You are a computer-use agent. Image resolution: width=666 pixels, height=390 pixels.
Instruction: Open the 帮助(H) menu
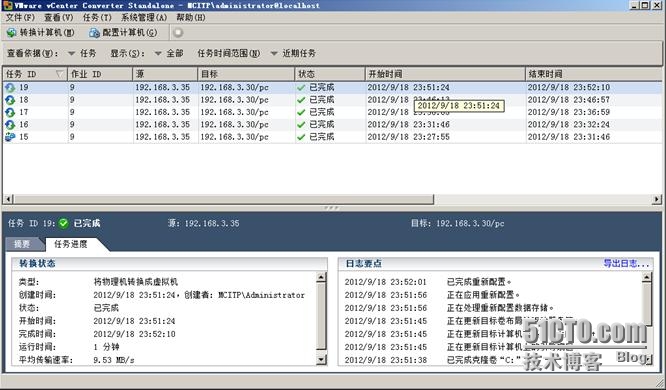[x=191, y=17]
